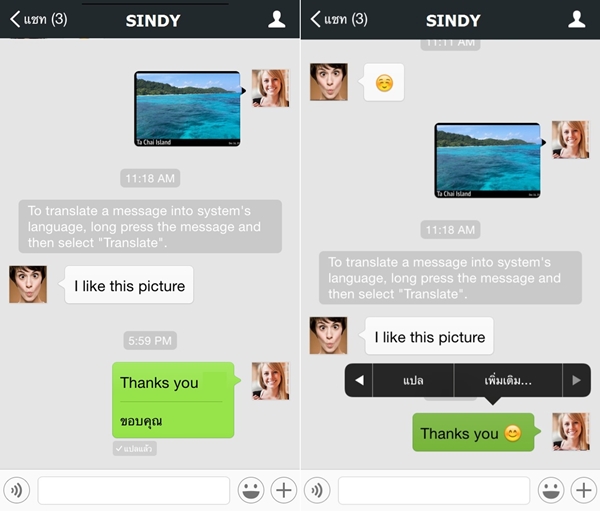The height and width of the screenshot is (511, 600).
Task: Tap the voice input icon in left chat
Action: (x=16, y=490)
